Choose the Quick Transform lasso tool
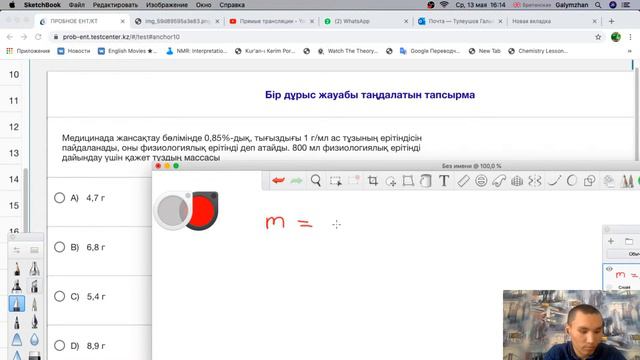The image size is (640, 360). point(391,181)
